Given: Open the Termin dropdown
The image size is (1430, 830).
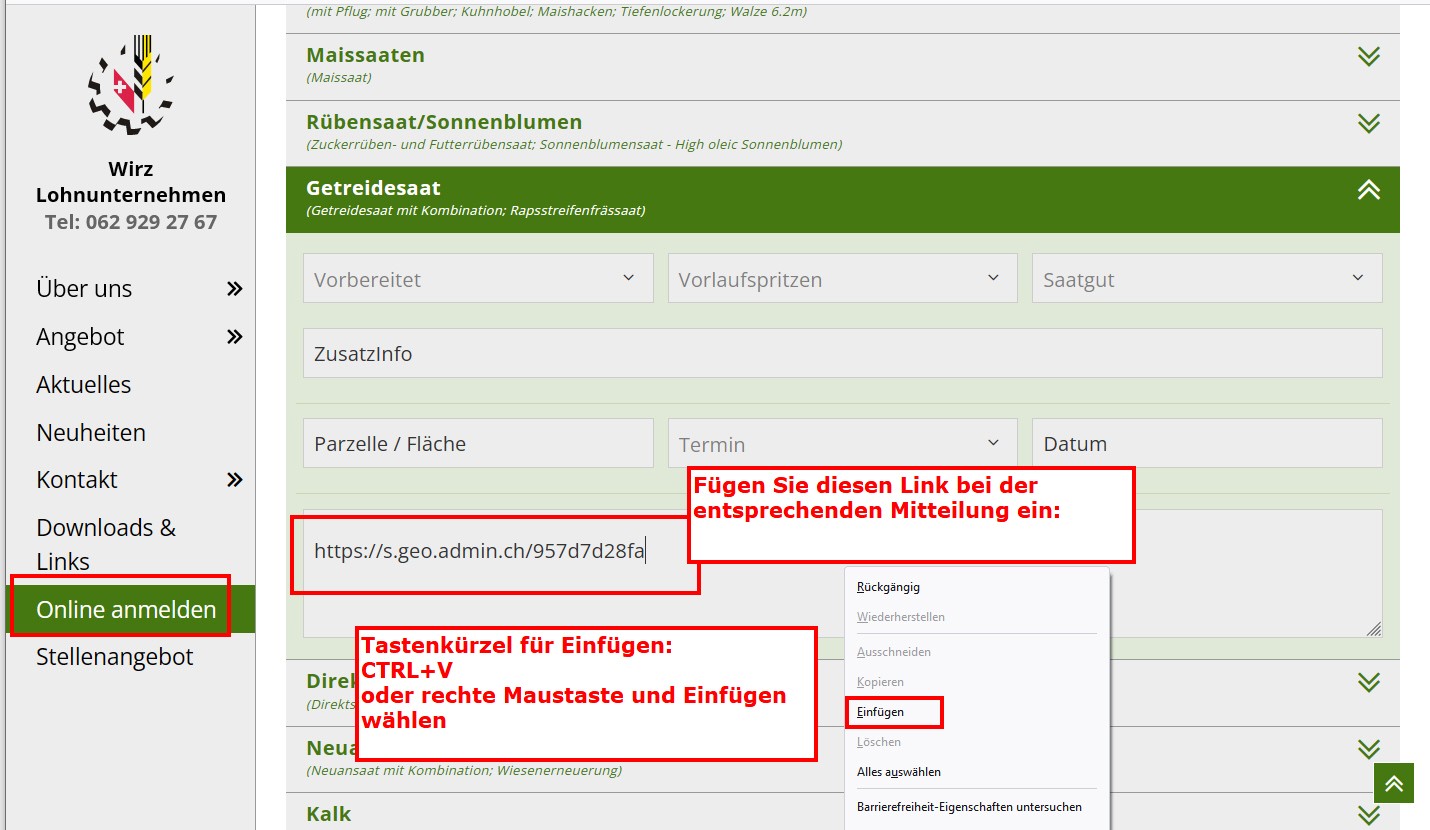Looking at the screenshot, I should pyautogui.click(x=842, y=444).
